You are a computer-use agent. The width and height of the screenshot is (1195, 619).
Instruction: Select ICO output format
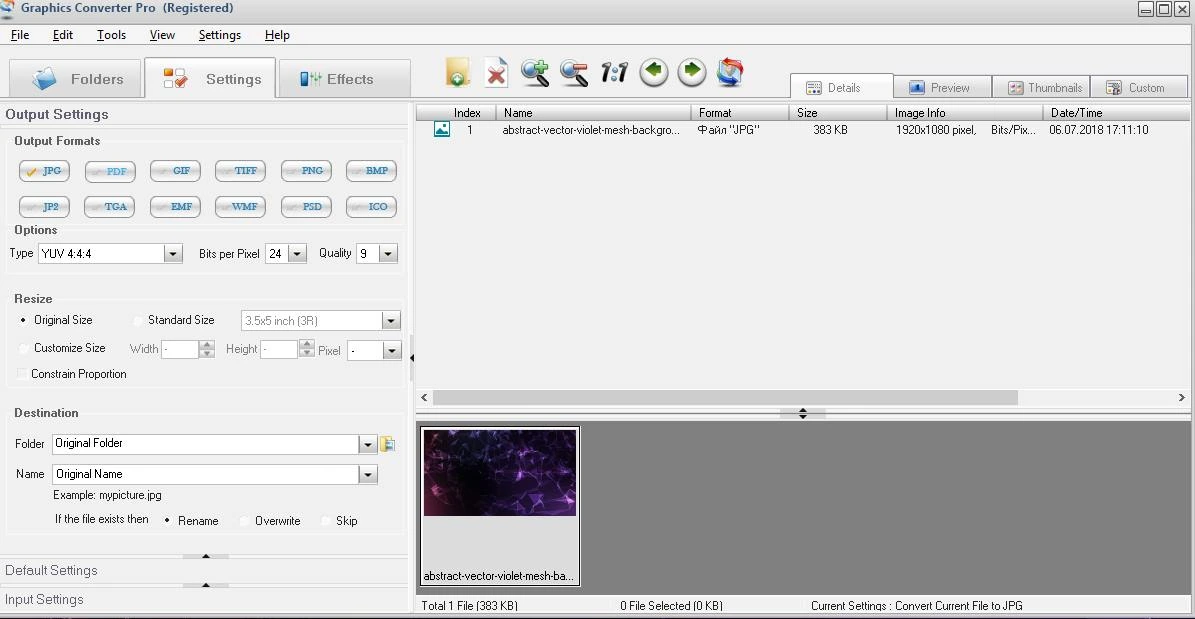point(371,207)
